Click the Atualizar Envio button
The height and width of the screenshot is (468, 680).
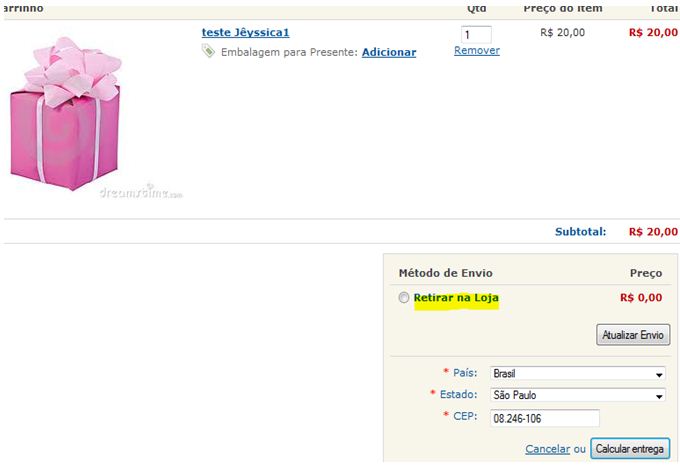point(633,335)
